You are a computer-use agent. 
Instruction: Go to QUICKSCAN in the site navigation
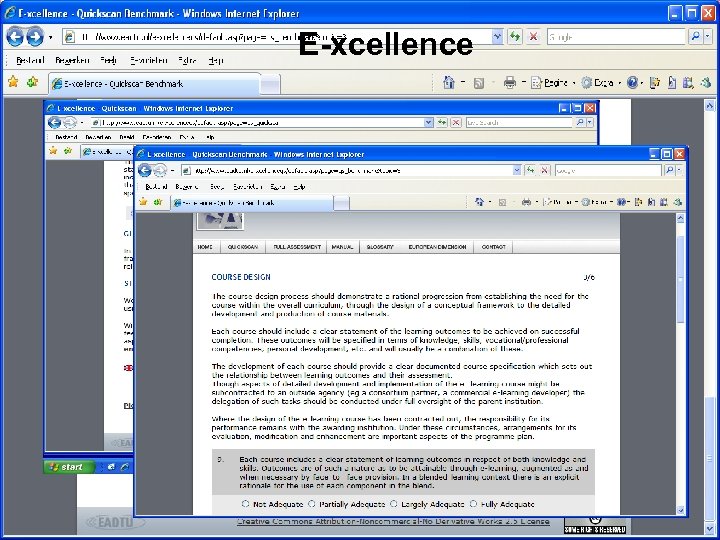243,247
